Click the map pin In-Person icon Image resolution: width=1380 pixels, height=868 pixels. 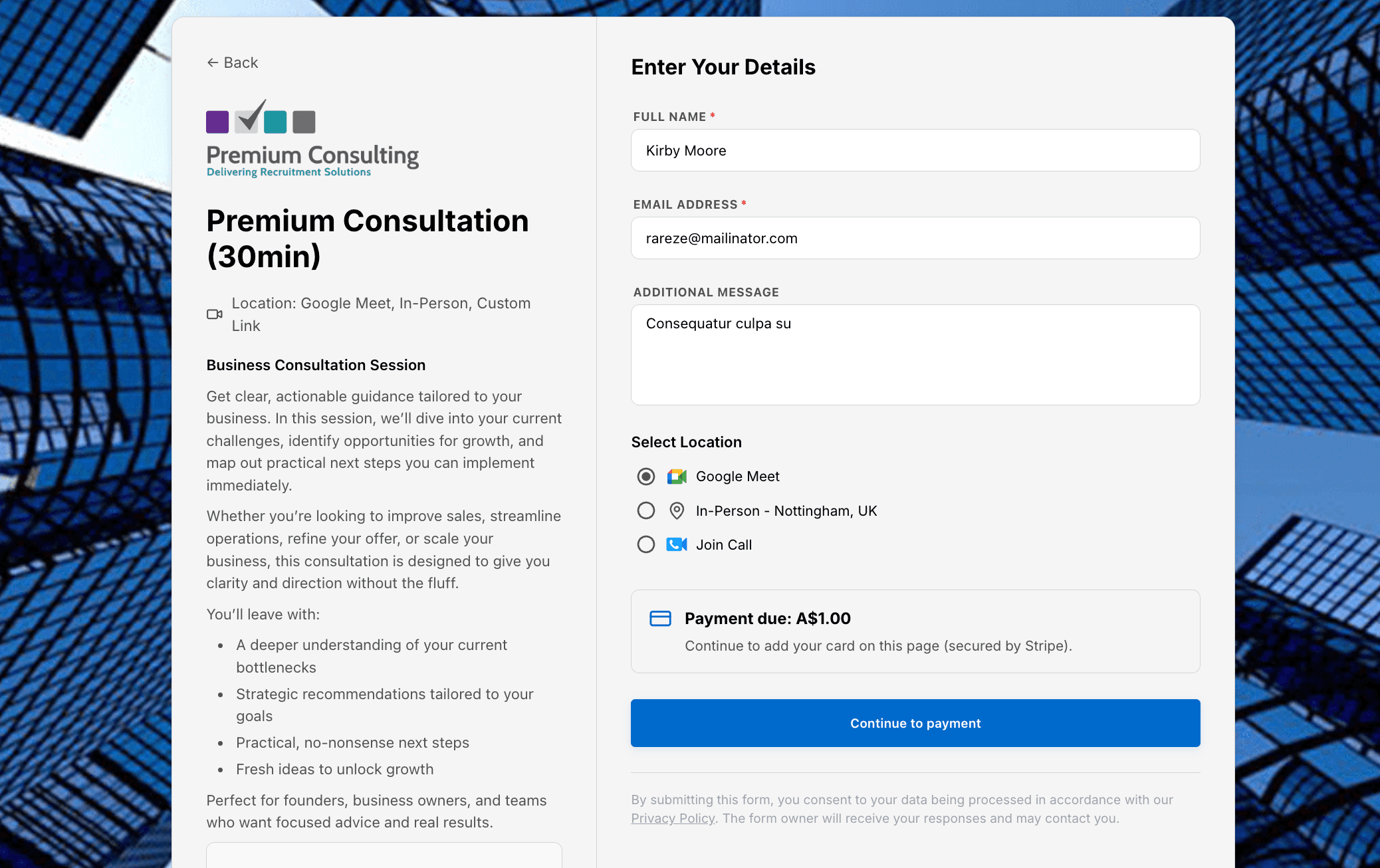pos(677,510)
